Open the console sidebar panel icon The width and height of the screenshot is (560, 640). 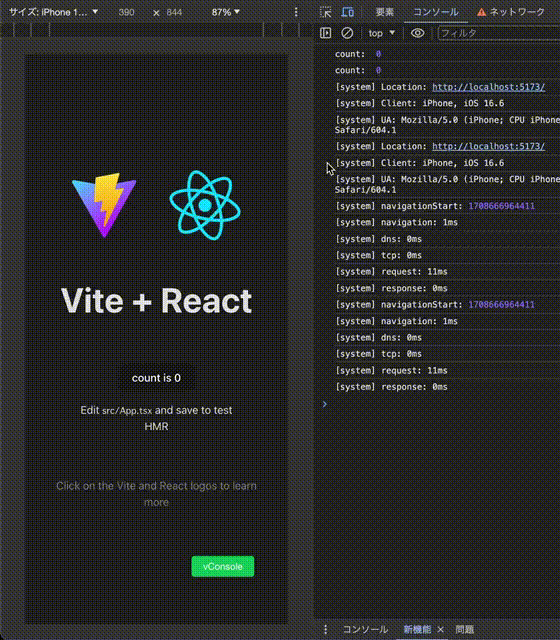click(325, 33)
